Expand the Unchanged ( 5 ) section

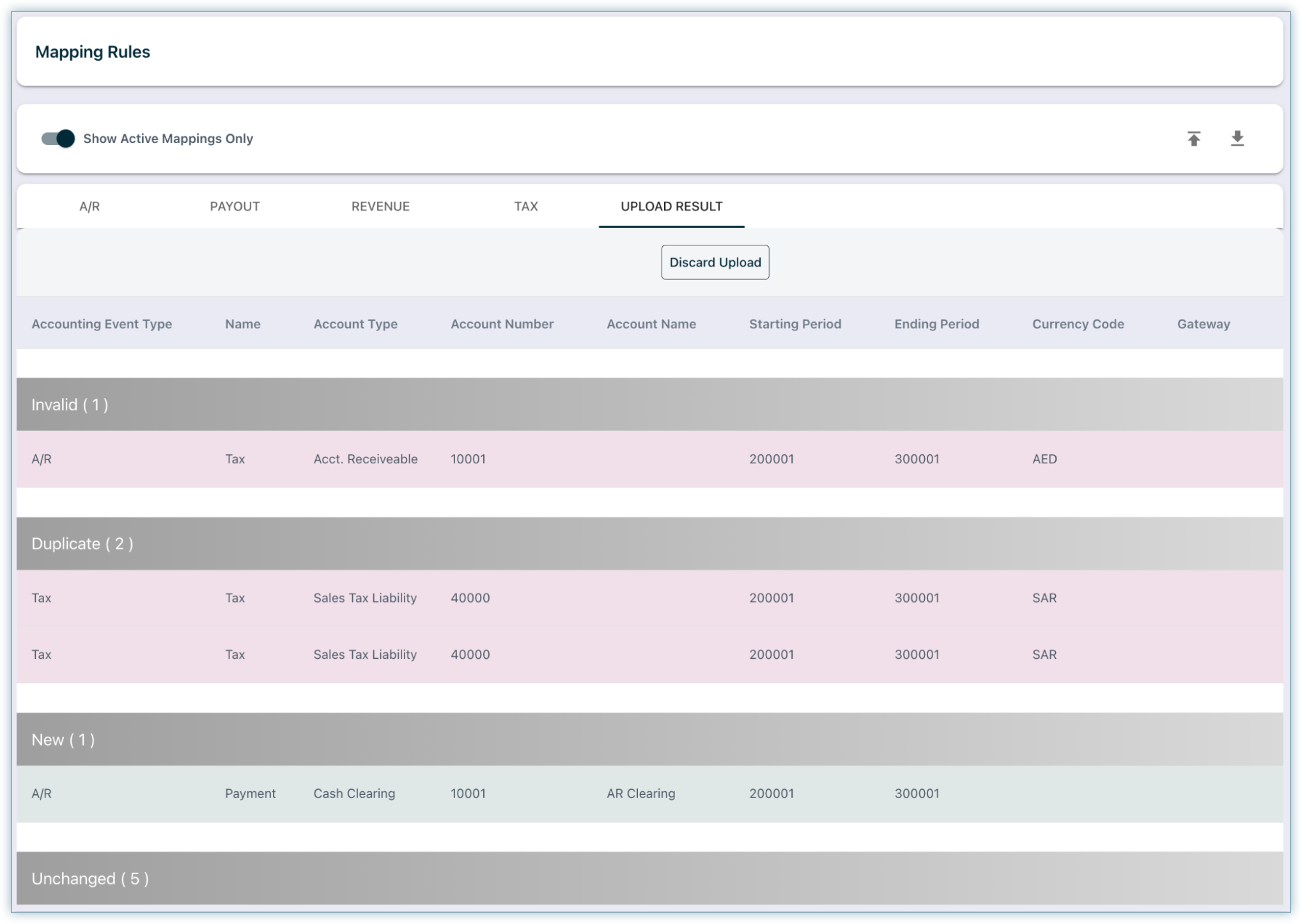pos(89,879)
